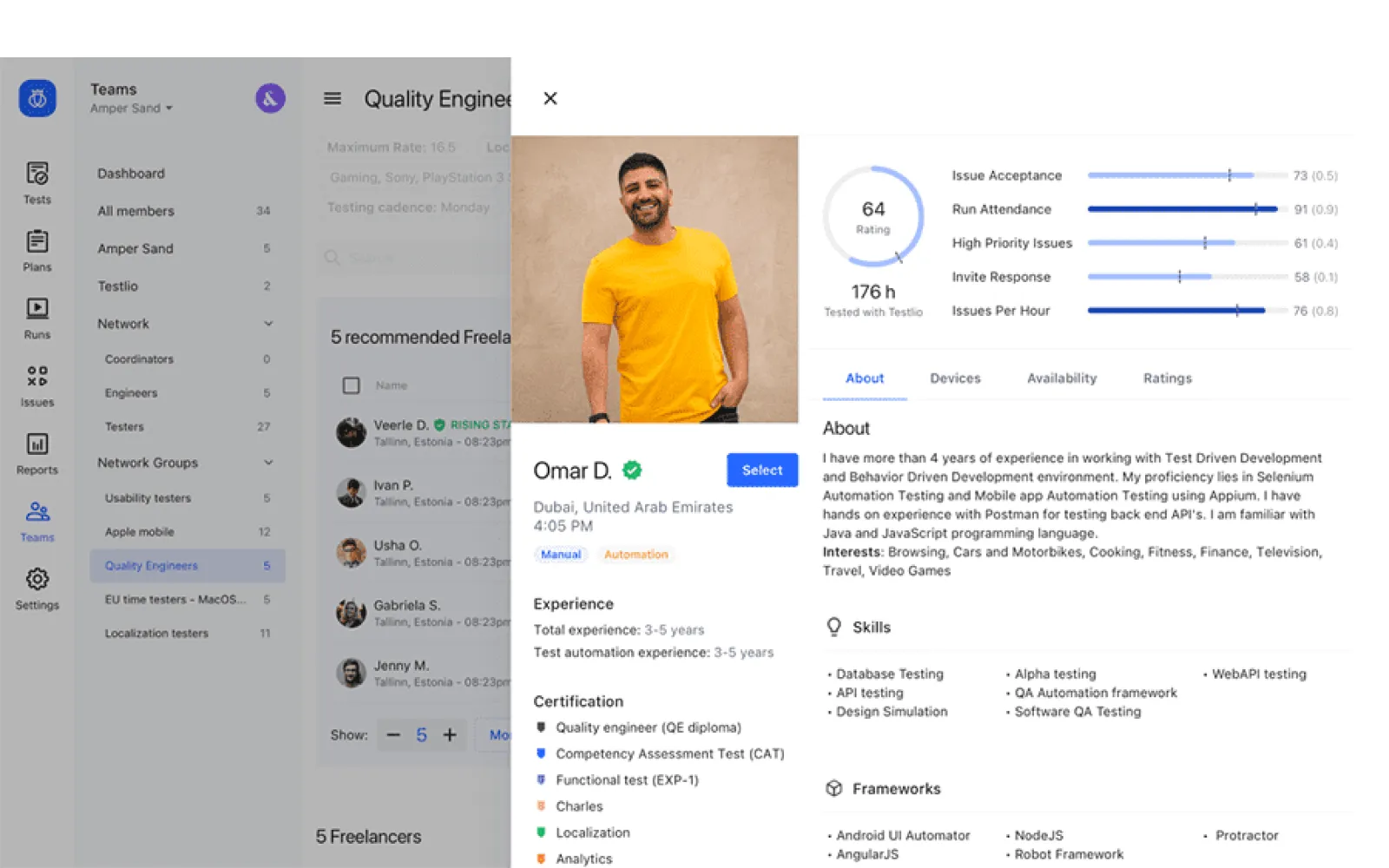Image resolution: width=1389 pixels, height=868 pixels.
Task: Click Veerle D. avatar
Action: click(351, 432)
